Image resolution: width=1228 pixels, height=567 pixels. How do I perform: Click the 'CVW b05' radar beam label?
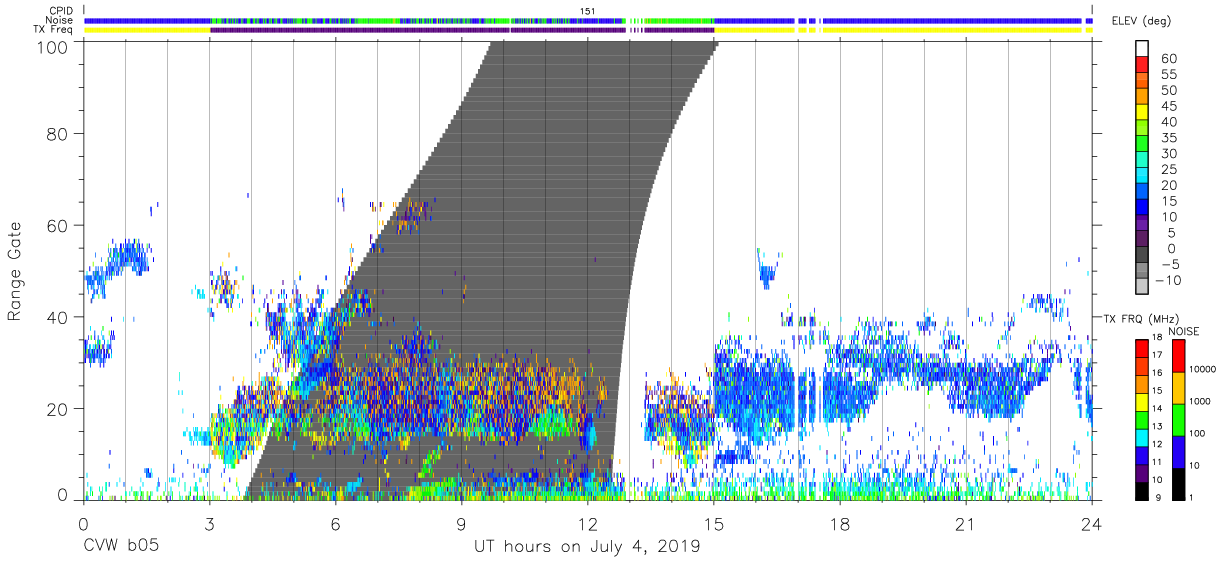point(121,547)
